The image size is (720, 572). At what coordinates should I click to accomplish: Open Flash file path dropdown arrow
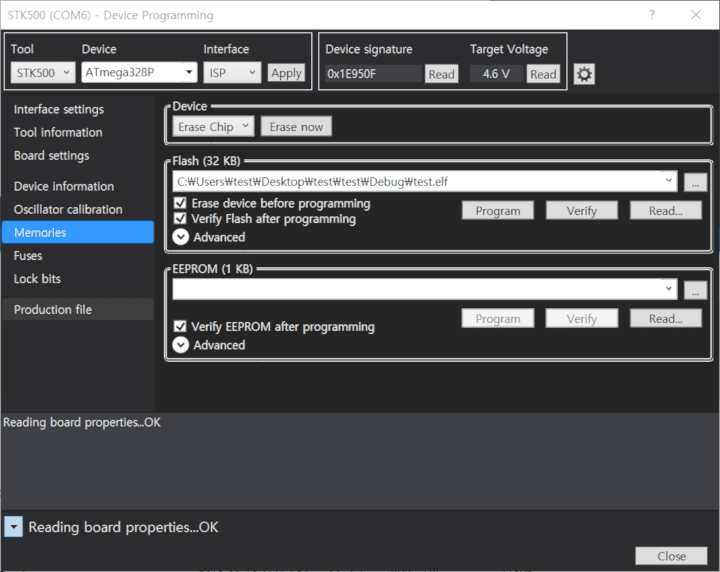(668, 181)
